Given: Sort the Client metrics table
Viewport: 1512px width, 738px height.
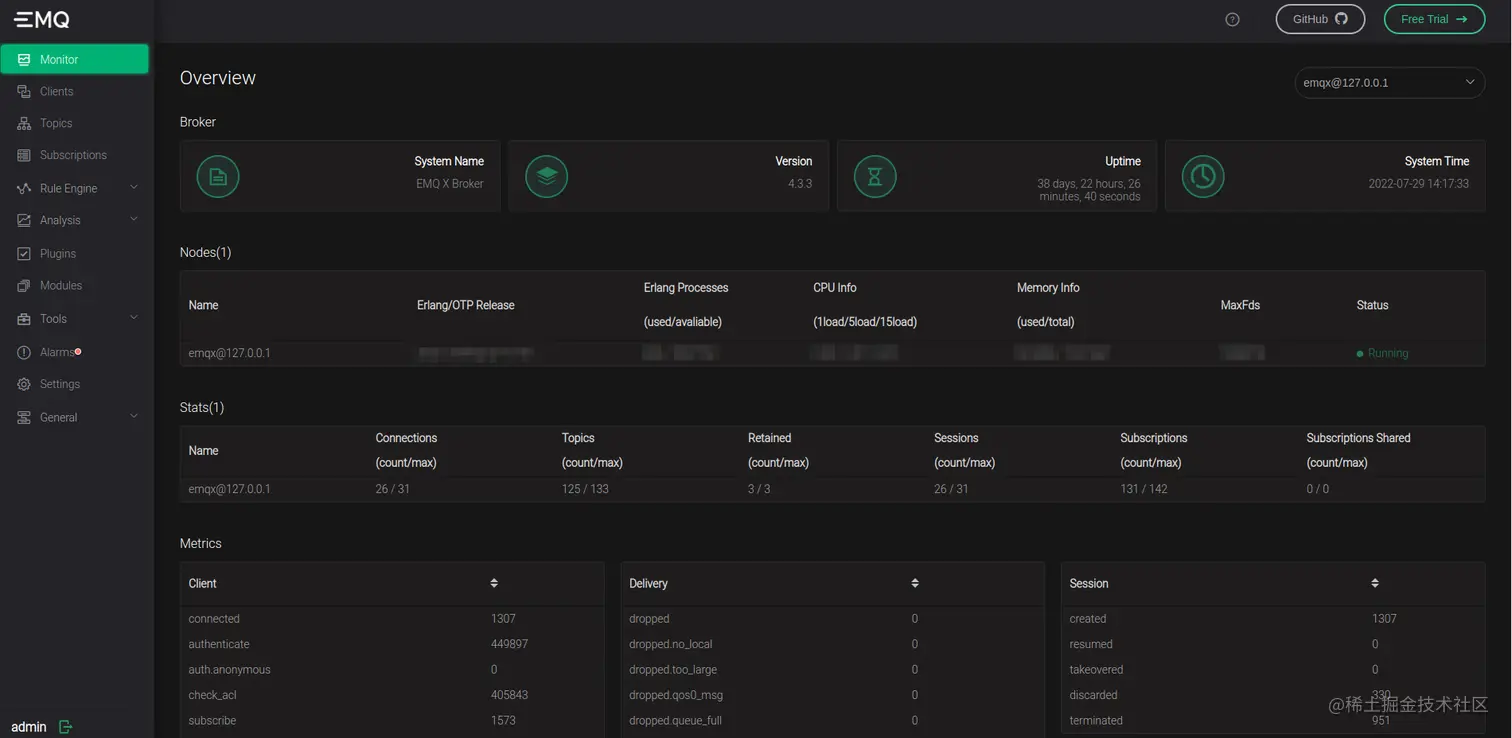Looking at the screenshot, I should tap(494, 583).
